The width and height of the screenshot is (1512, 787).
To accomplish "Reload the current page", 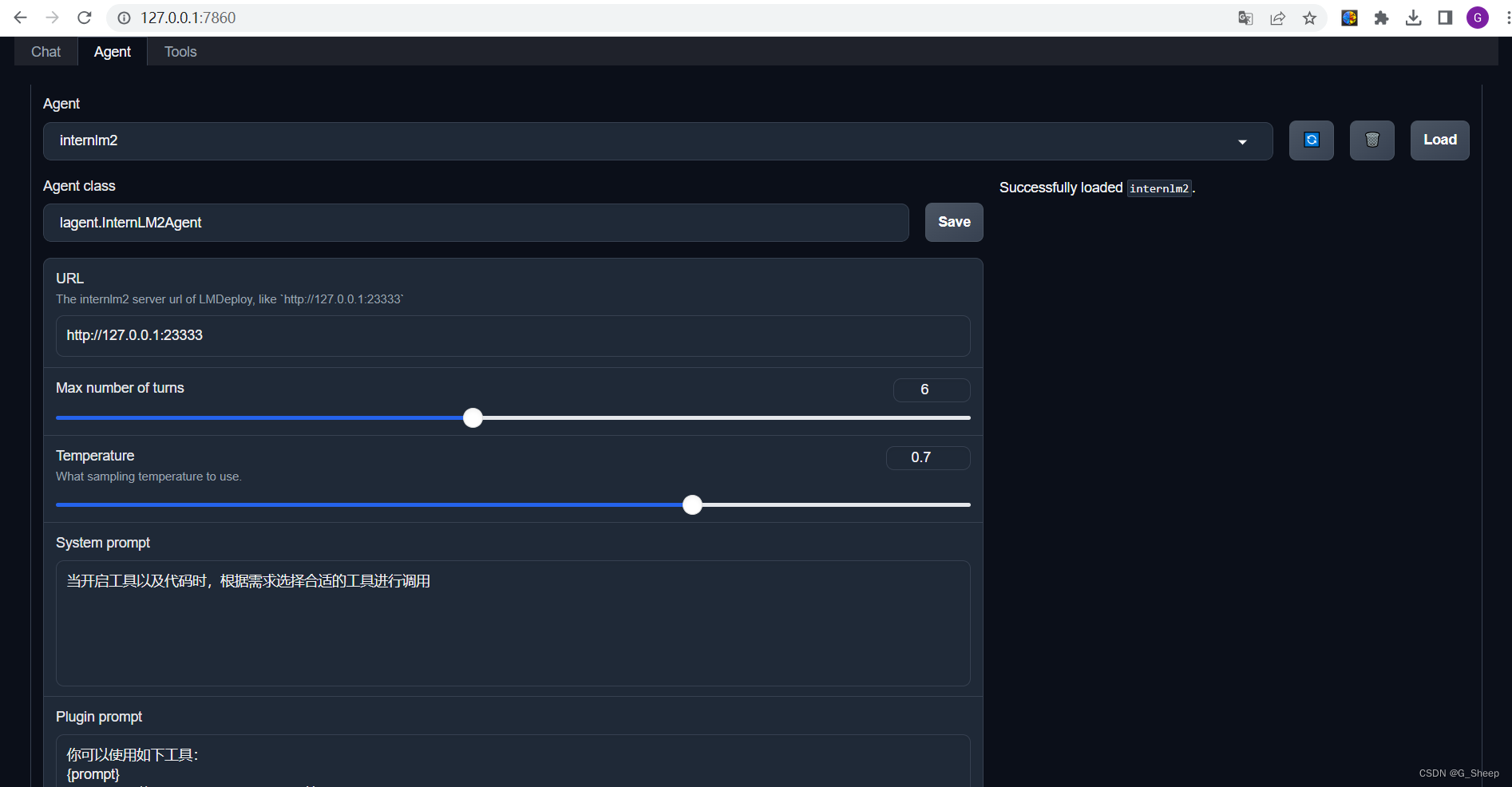I will click(85, 18).
